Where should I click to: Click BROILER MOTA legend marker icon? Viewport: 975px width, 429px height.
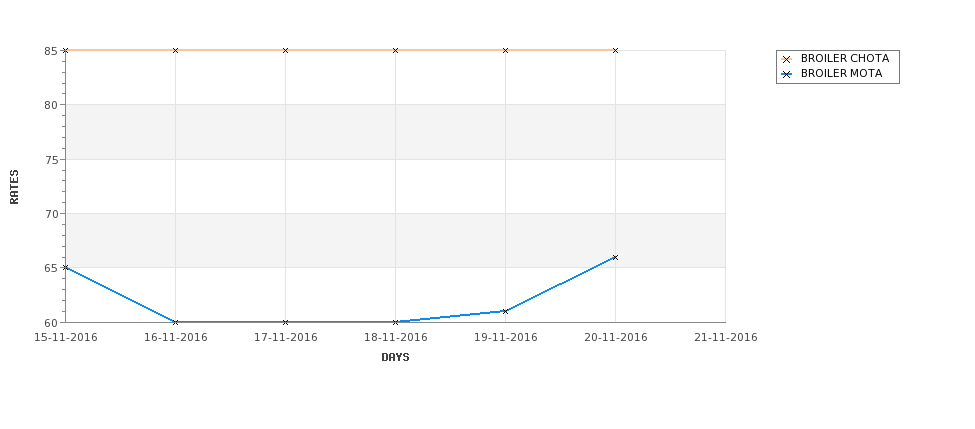pos(786,74)
